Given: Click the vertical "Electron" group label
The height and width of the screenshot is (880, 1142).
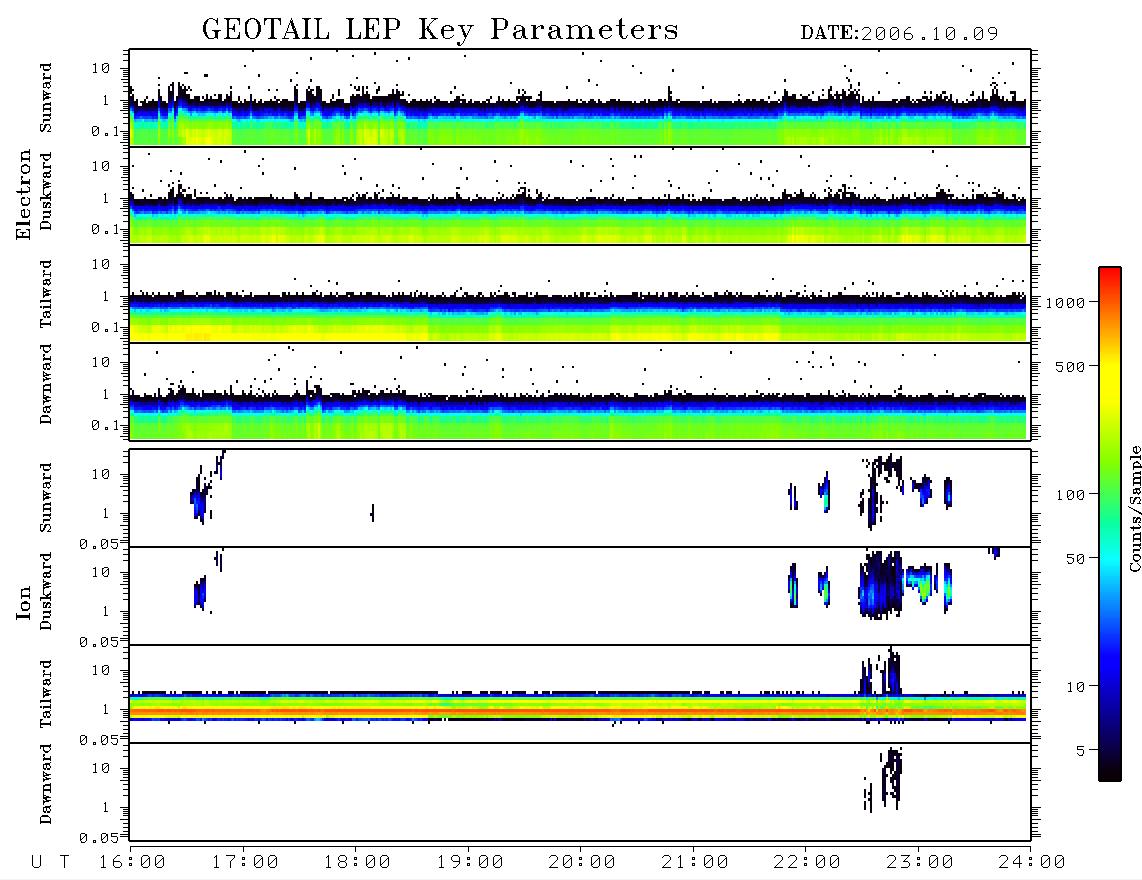Looking at the screenshot, I should tap(23, 195).
